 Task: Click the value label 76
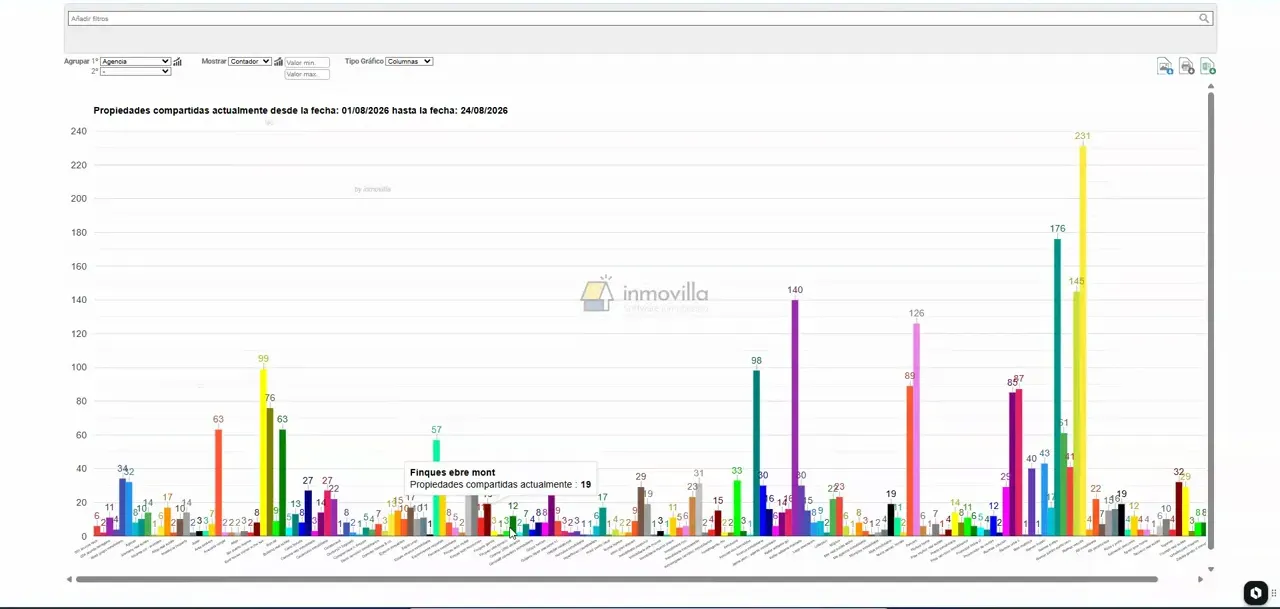point(270,398)
